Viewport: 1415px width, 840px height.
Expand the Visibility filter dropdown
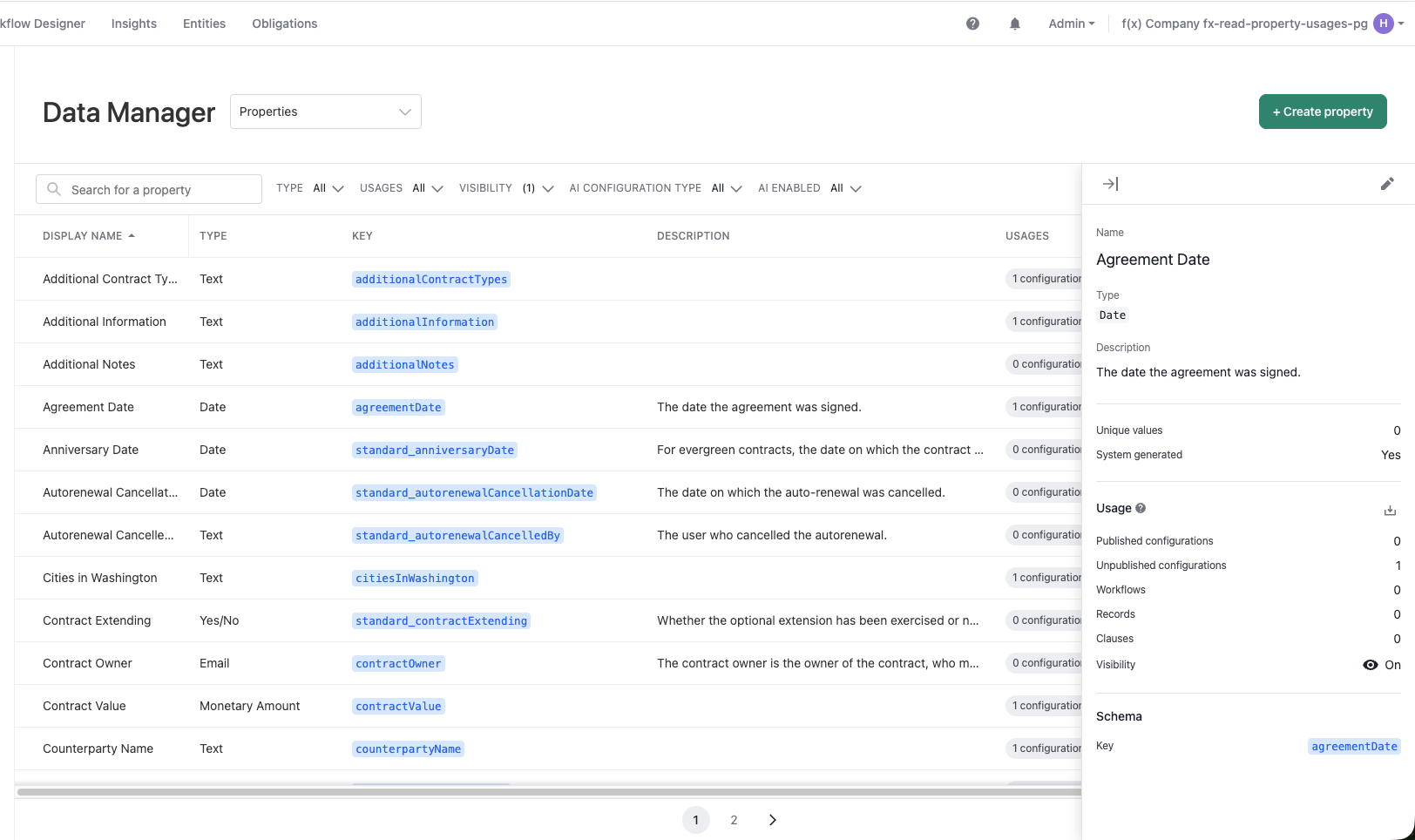pyautogui.click(x=506, y=188)
